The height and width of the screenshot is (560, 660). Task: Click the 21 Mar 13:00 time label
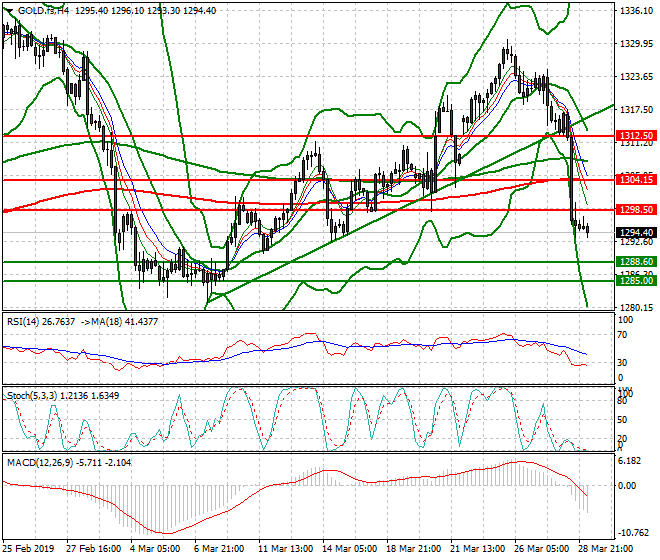[x=478, y=549]
